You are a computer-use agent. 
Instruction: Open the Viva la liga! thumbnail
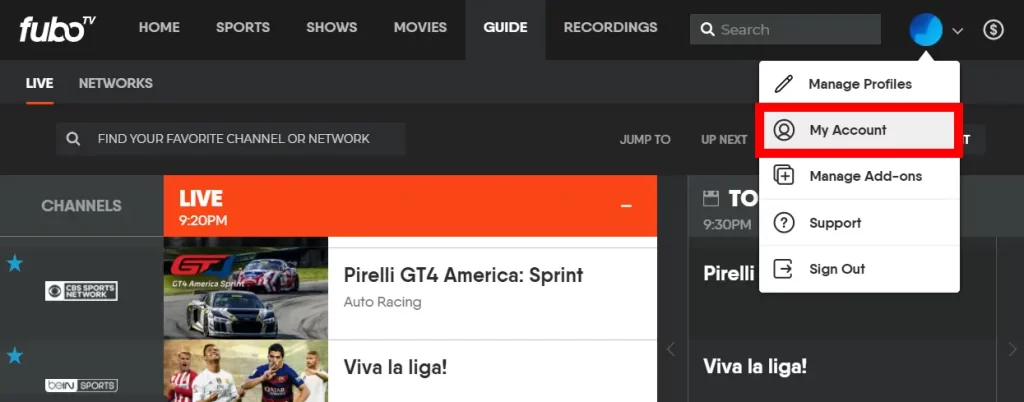pyautogui.click(x=246, y=371)
